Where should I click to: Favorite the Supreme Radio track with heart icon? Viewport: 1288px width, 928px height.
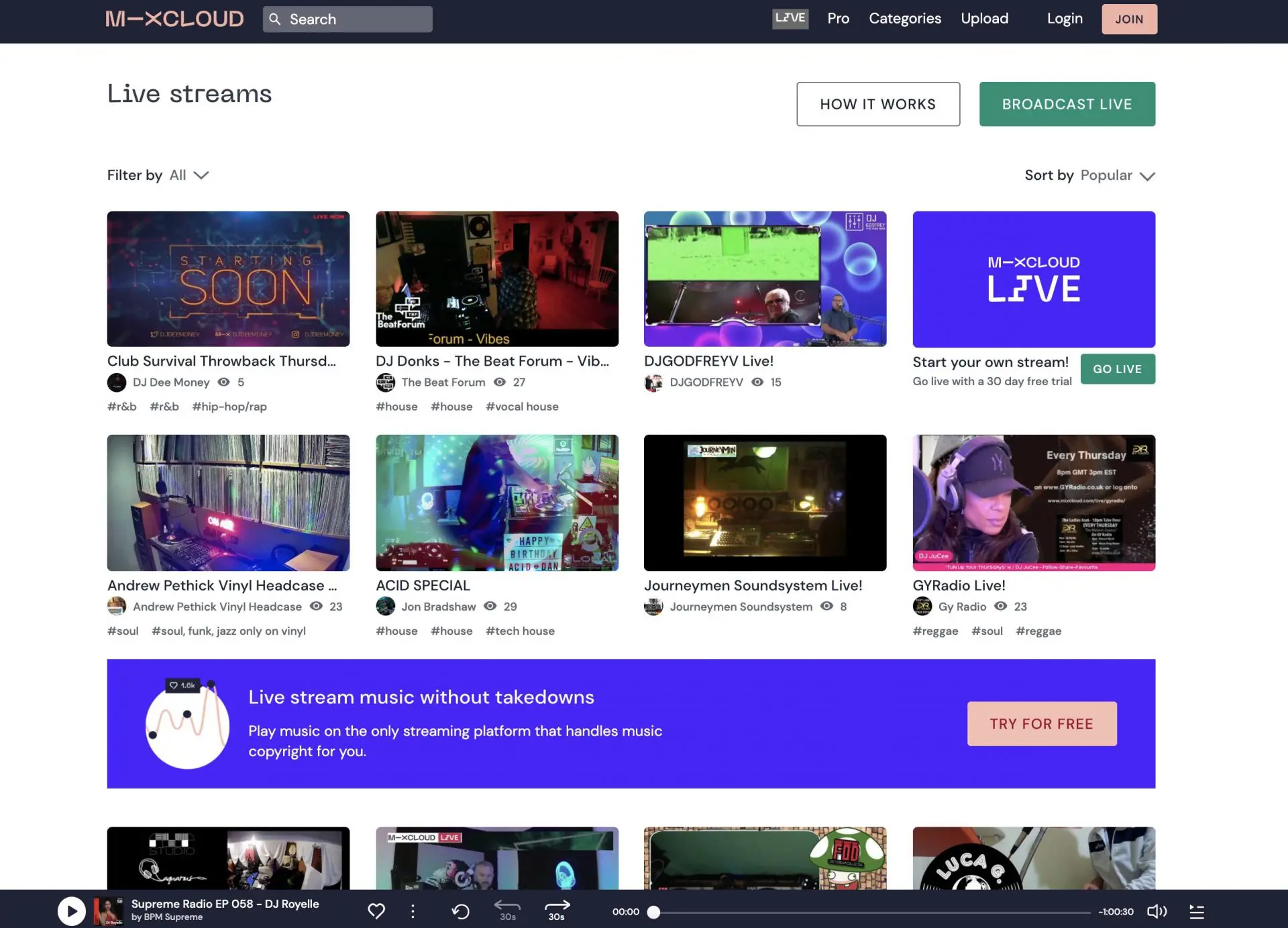[376, 911]
